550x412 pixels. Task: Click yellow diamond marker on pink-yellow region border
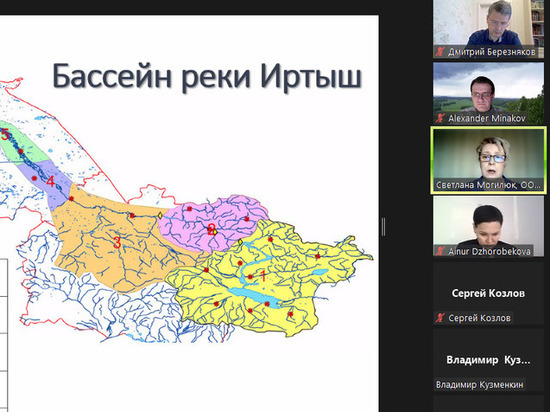click(x=240, y=242)
